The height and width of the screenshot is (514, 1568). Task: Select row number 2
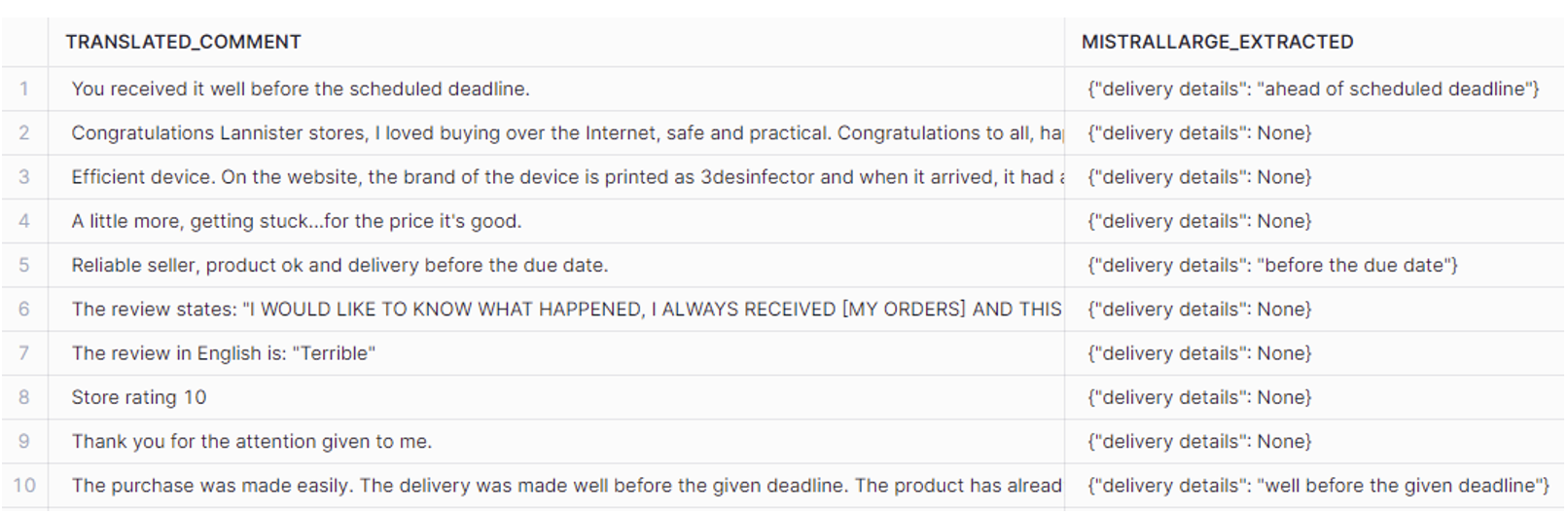coord(24,133)
